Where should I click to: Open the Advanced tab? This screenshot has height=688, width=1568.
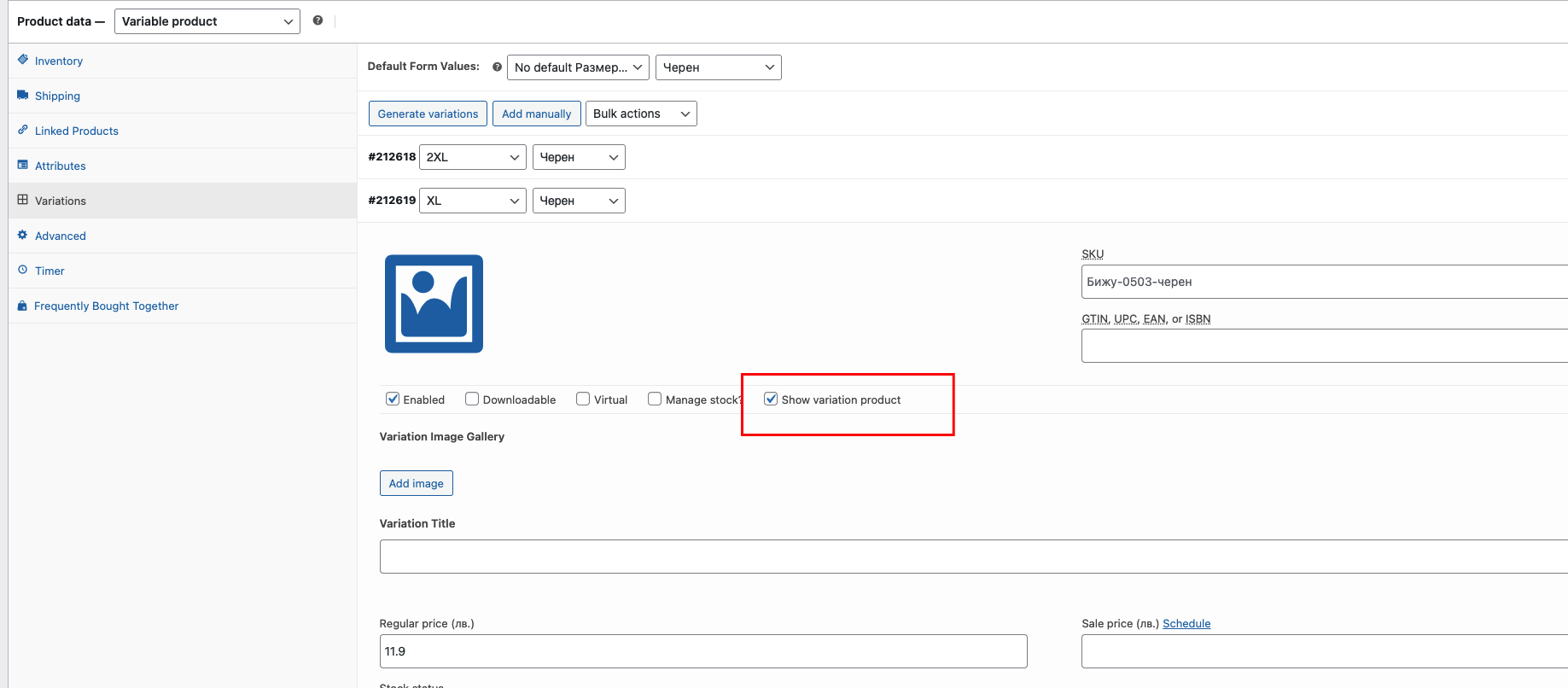(x=183, y=236)
